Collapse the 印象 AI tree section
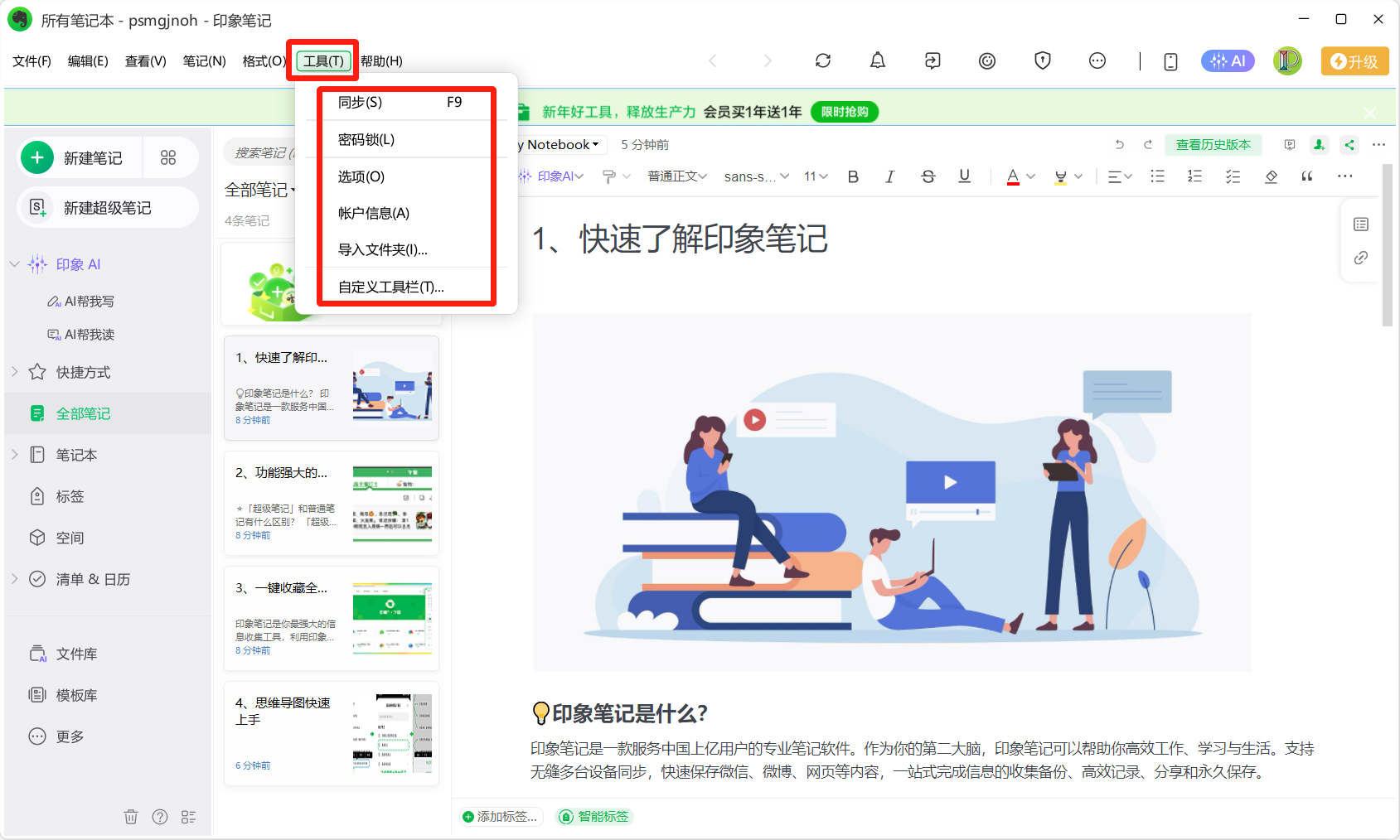The height and width of the screenshot is (840, 1400). click(14, 264)
